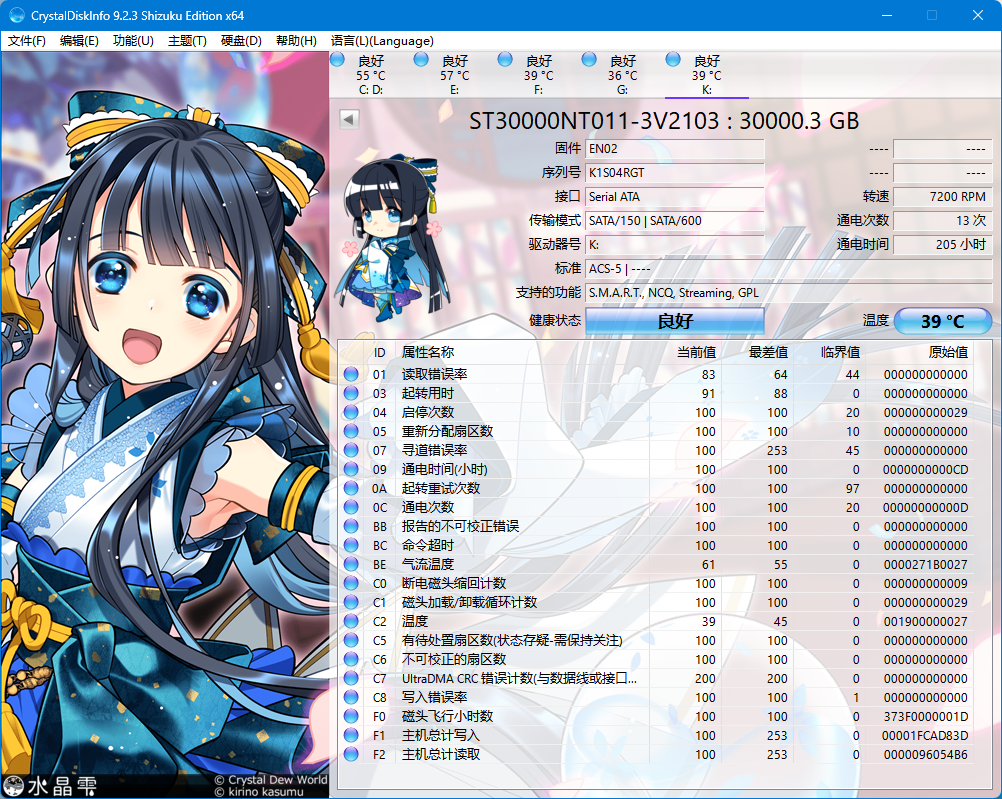Click the previous disk arrow button
Image resolution: width=1002 pixels, height=799 pixels.
click(x=349, y=119)
